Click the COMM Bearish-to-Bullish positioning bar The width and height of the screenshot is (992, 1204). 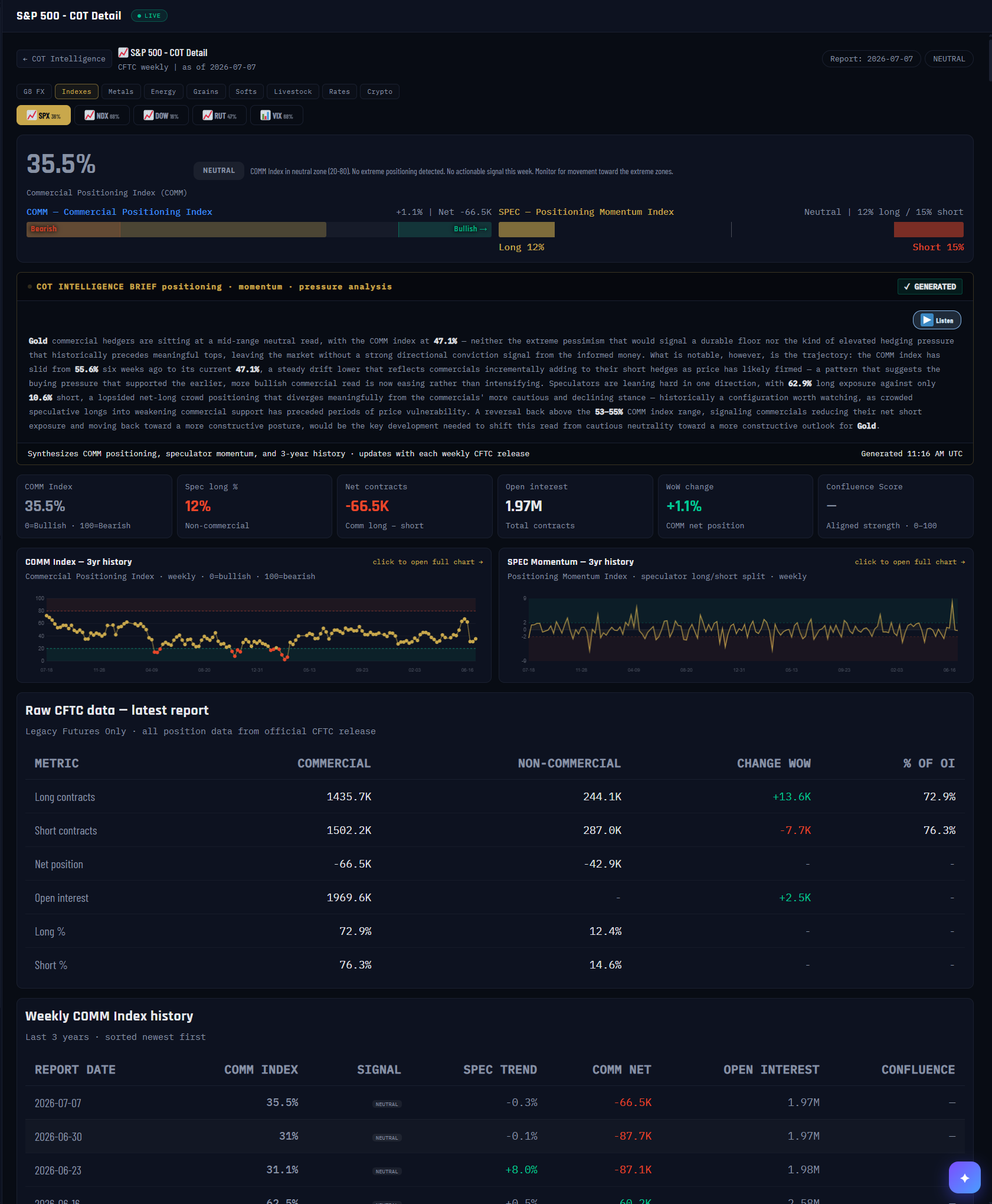click(259, 230)
